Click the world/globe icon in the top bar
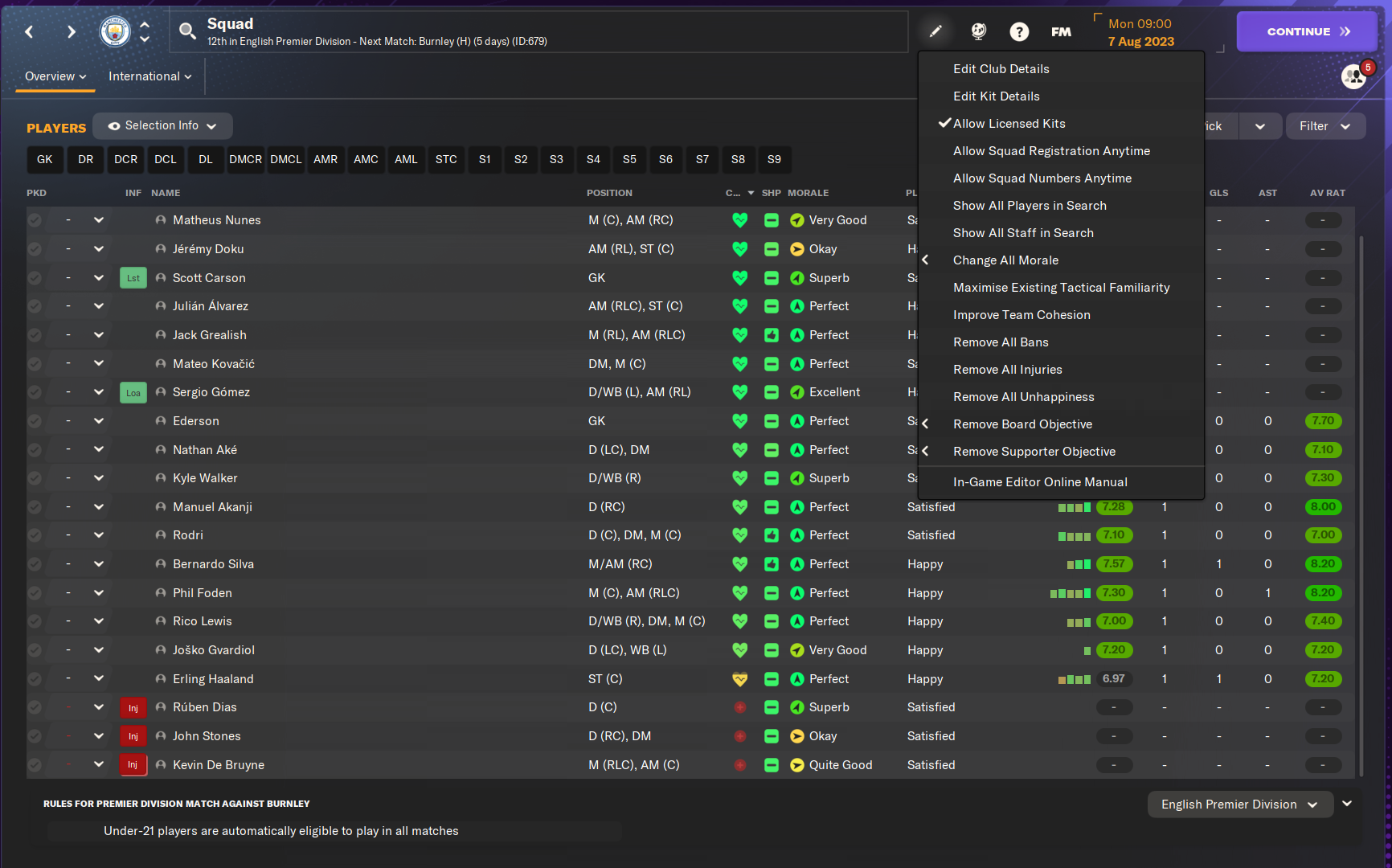 pyautogui.click(x=977, y=31)
